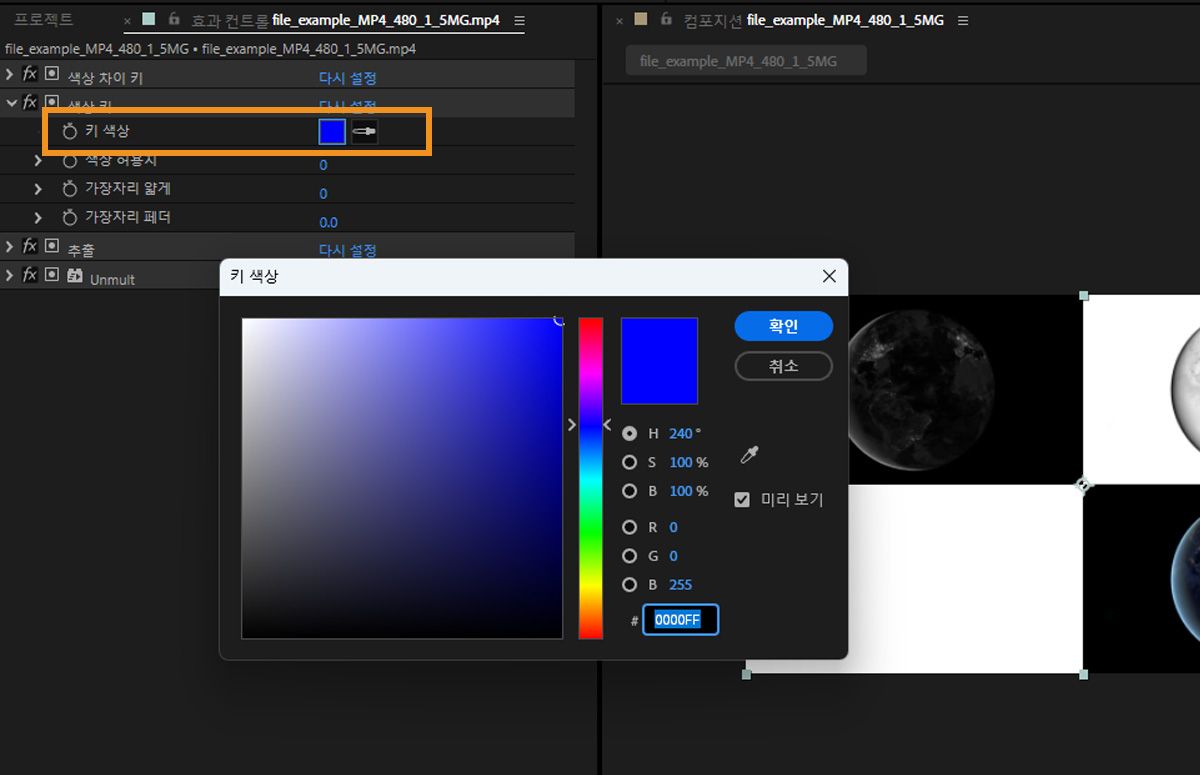
Task: Click the fx icon for 색상 차이 키
Action: click(30, 74)
